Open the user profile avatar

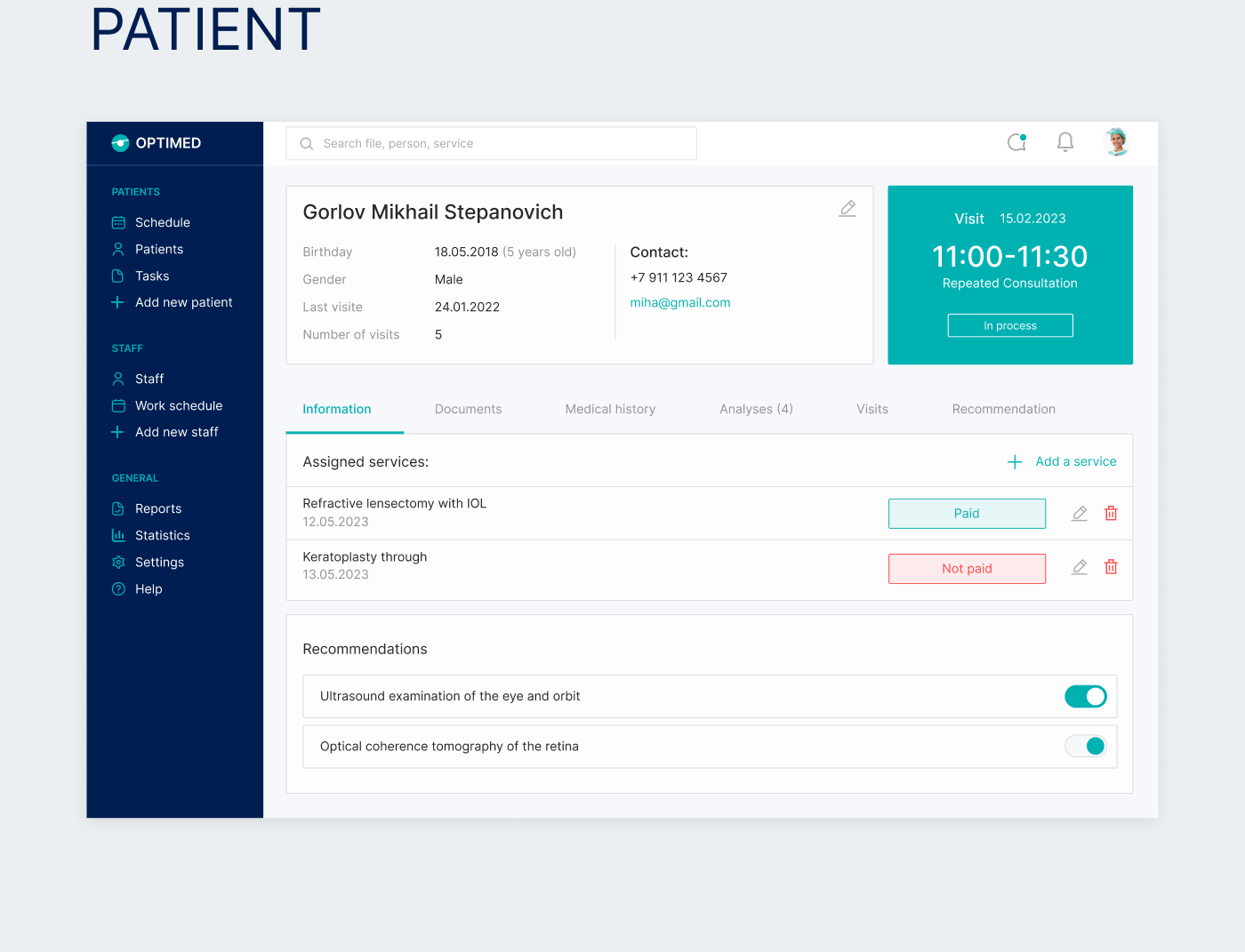click(1116, 142)
